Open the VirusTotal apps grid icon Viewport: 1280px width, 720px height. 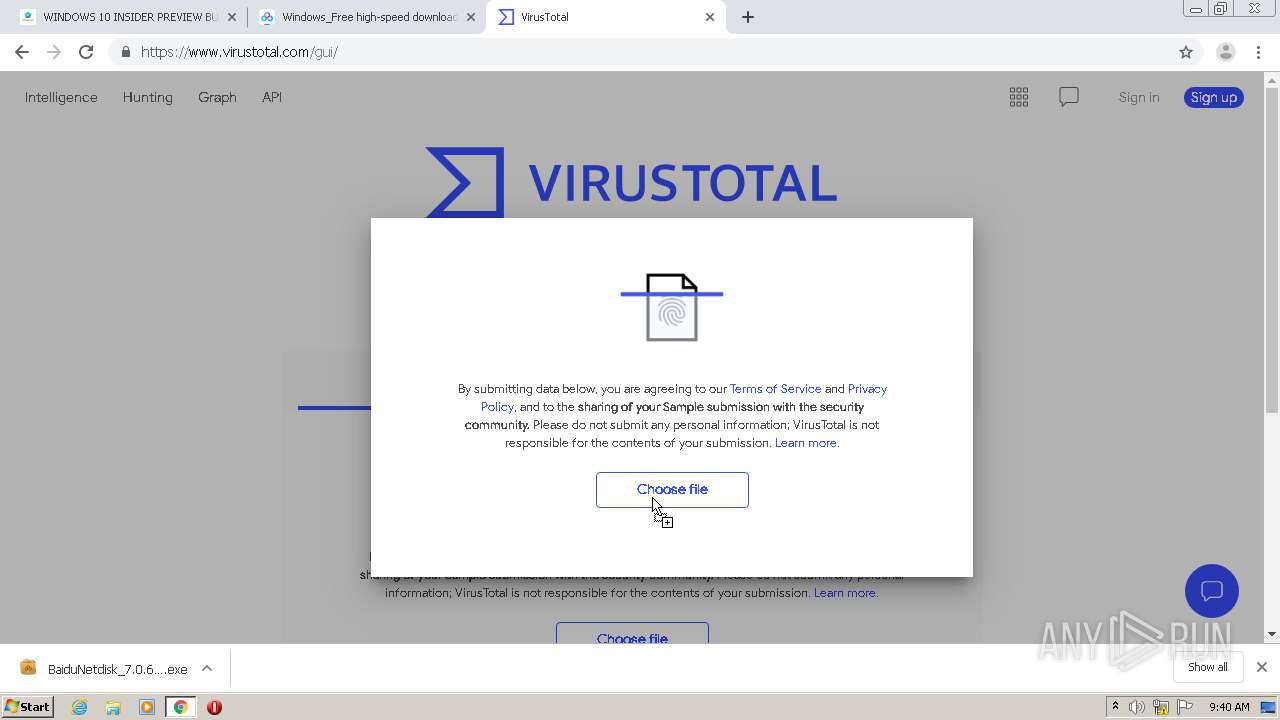point(1019,97)
